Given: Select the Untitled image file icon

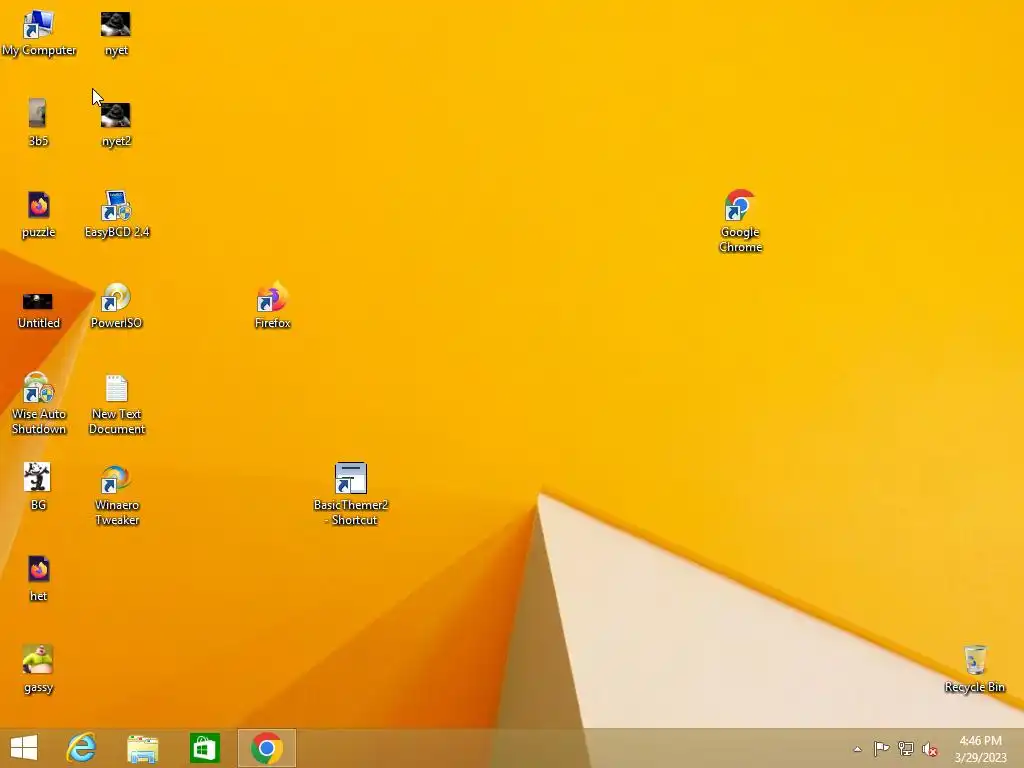Looking at the screenshot, I should (x=38, y=310).
